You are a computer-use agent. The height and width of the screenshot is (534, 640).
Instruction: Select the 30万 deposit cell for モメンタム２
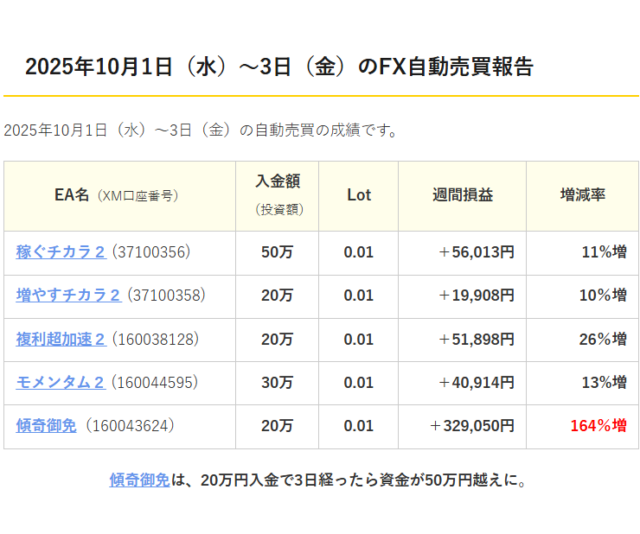click(x=277, y=382)
